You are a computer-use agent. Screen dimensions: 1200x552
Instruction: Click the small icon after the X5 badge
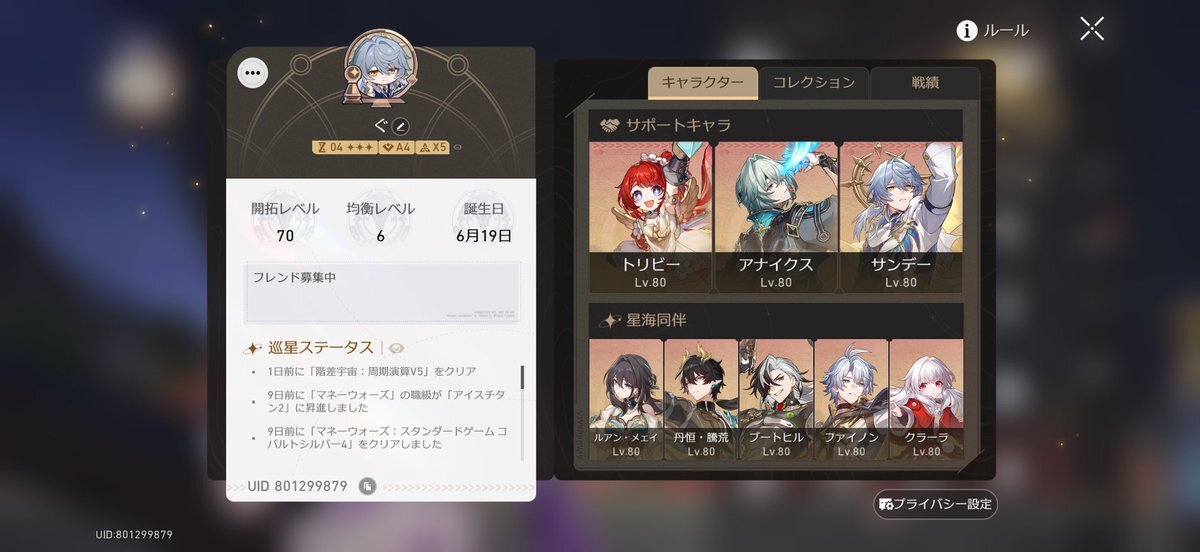[x=457, y=147]
